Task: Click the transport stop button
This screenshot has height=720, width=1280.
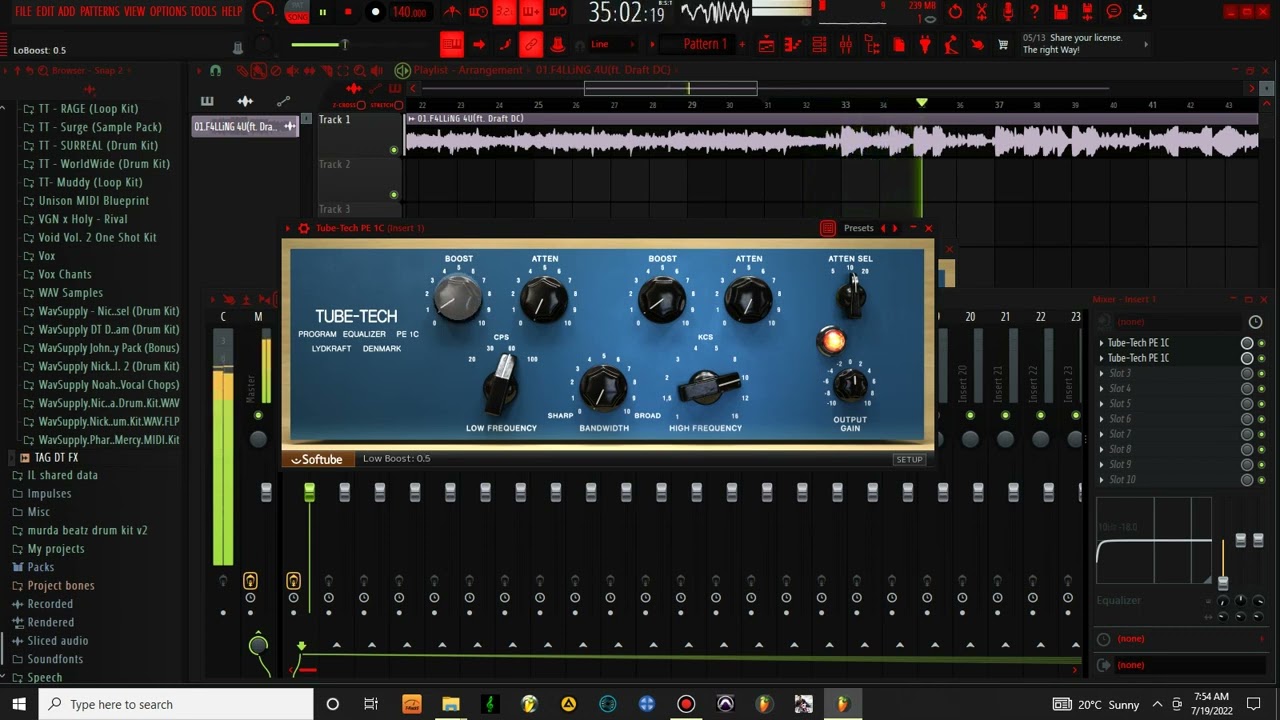Action: pyautogui.click(x=348, y=12)
